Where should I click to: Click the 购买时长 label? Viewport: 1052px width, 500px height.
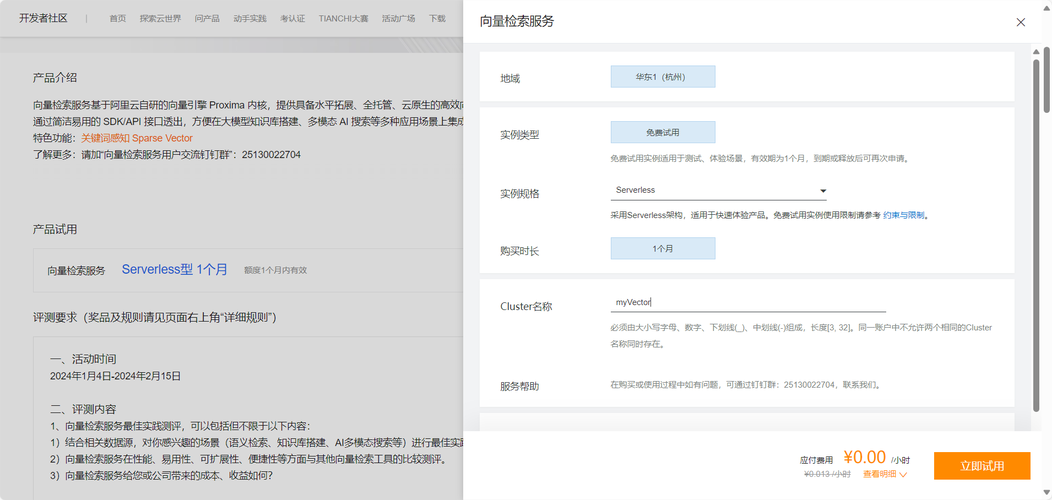[x=519, y=251]
